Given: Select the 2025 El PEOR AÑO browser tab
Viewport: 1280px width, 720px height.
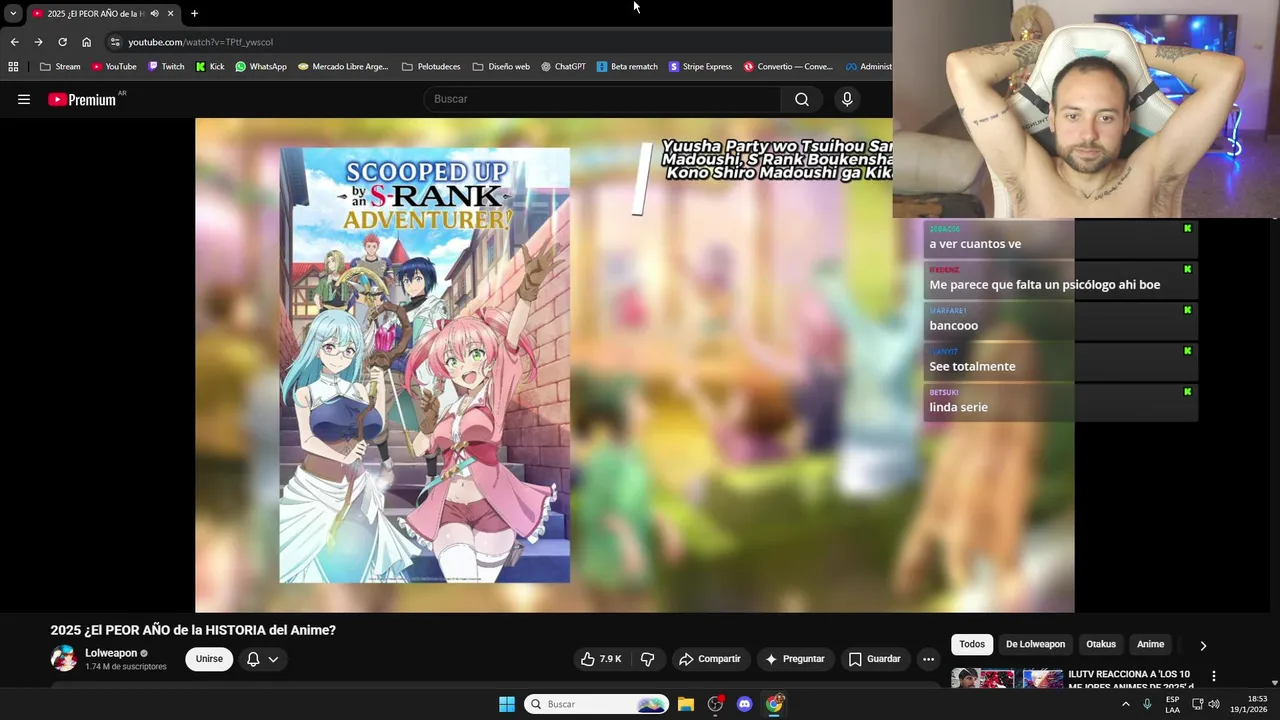Looking at the screenshot, I should pyautogui.click(x=102, y=13).
